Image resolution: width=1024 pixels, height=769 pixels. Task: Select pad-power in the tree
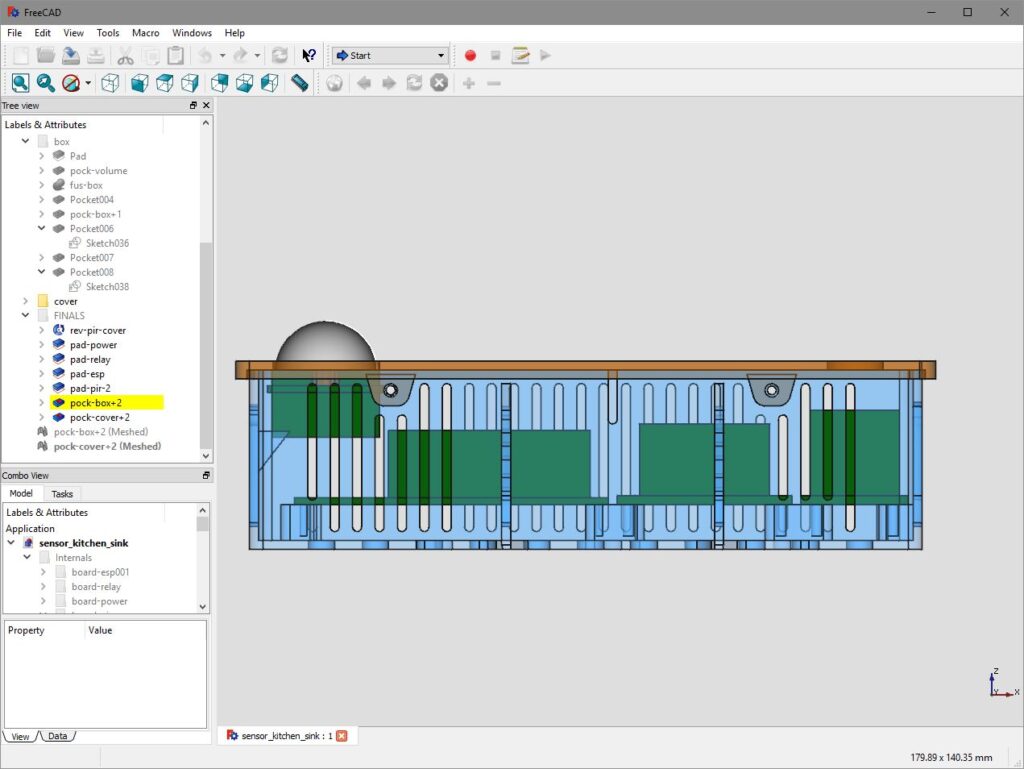tap(93, 345)
